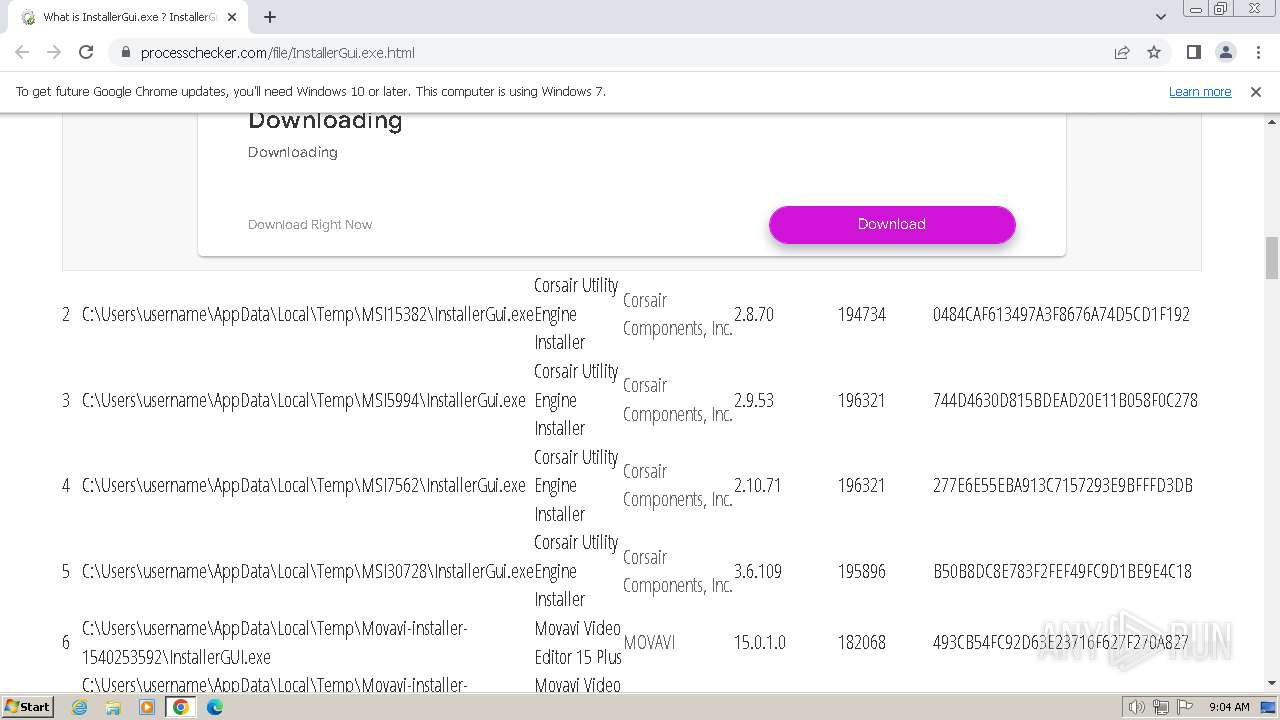Launch Internet Explorer from taskbar
This screenshot has width=1280, height=720.
80,707
